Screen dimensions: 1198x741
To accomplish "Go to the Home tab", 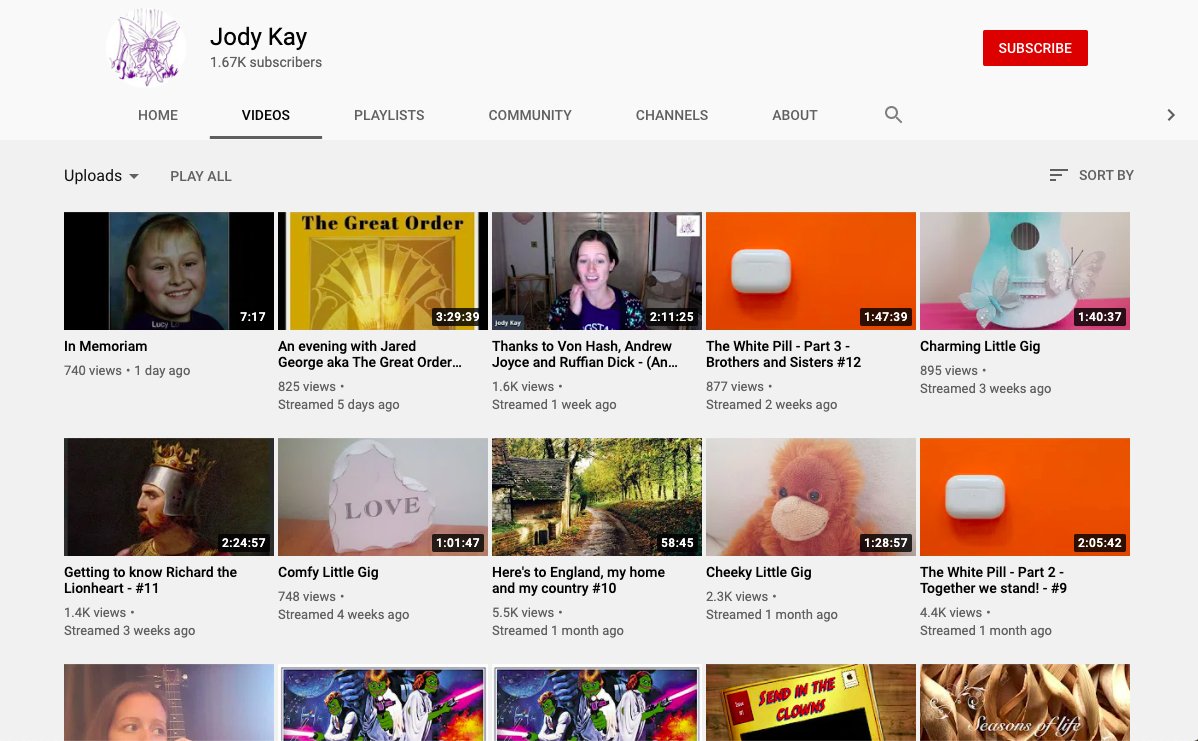I will click(158, 115).
